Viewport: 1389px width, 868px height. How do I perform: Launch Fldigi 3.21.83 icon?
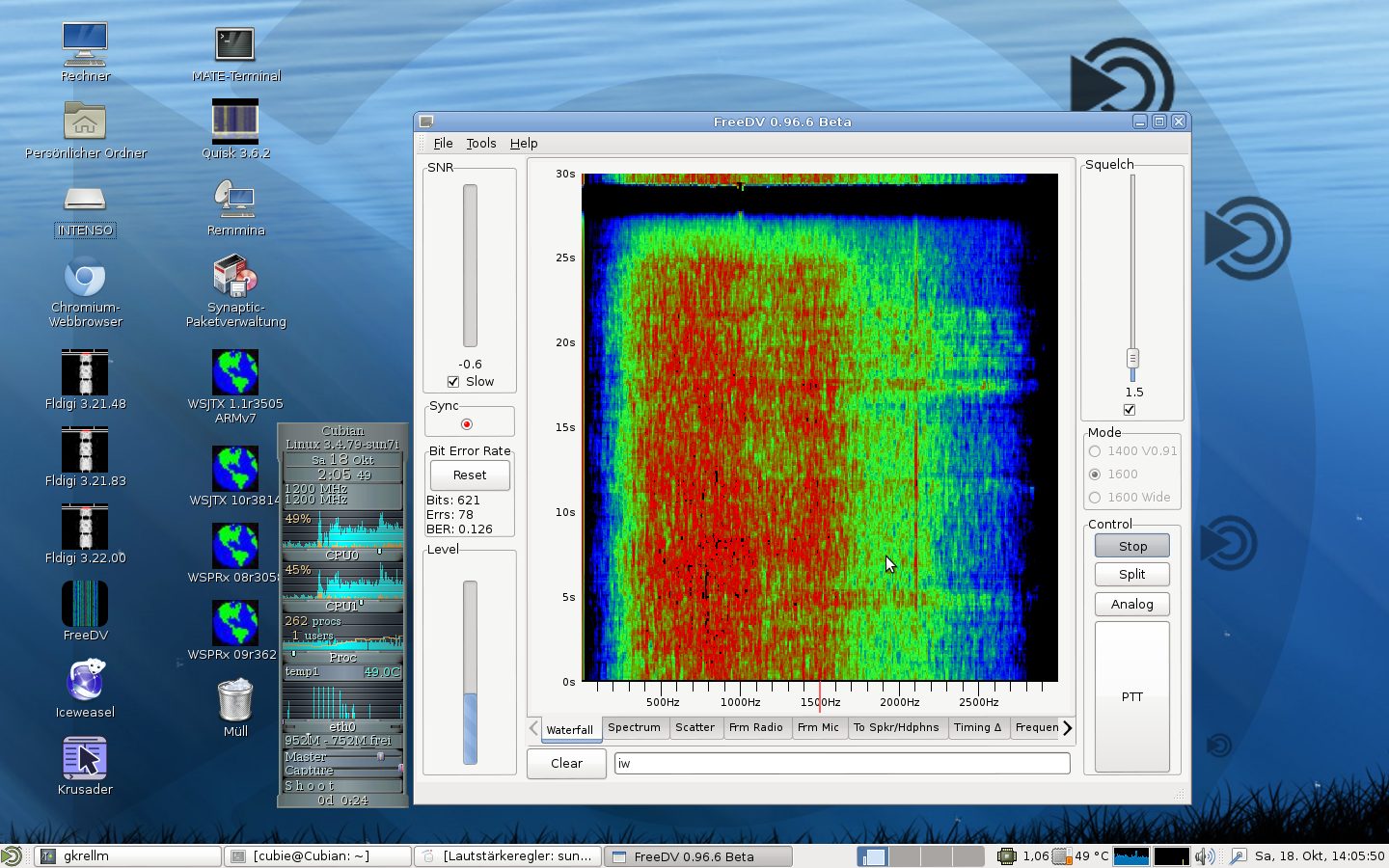[x=85, y=449]
